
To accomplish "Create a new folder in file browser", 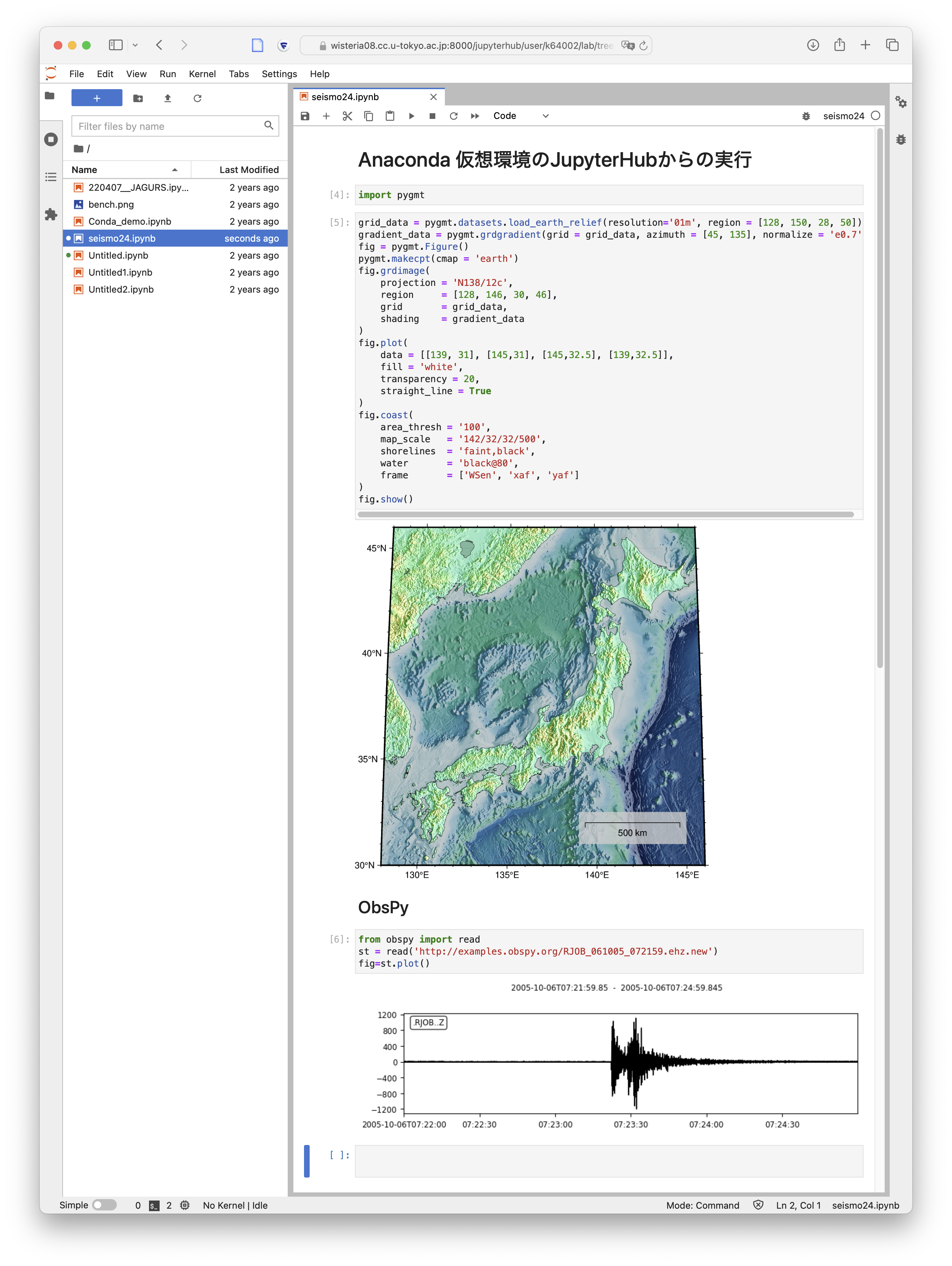I will pos(138,98).
